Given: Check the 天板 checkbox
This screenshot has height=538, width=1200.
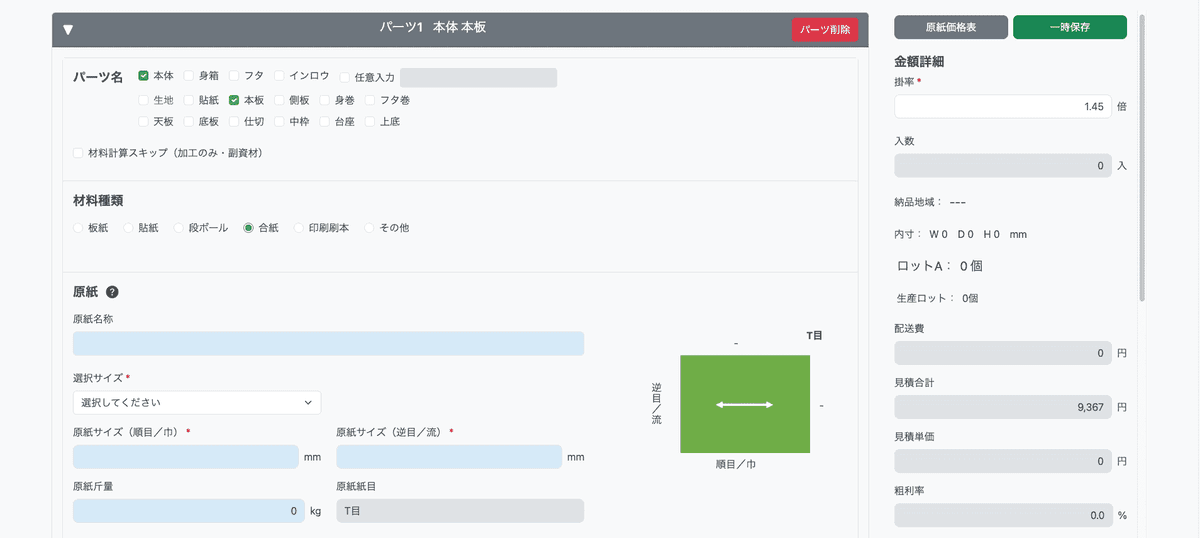Looking at the screenshot, I should [144, 122].
